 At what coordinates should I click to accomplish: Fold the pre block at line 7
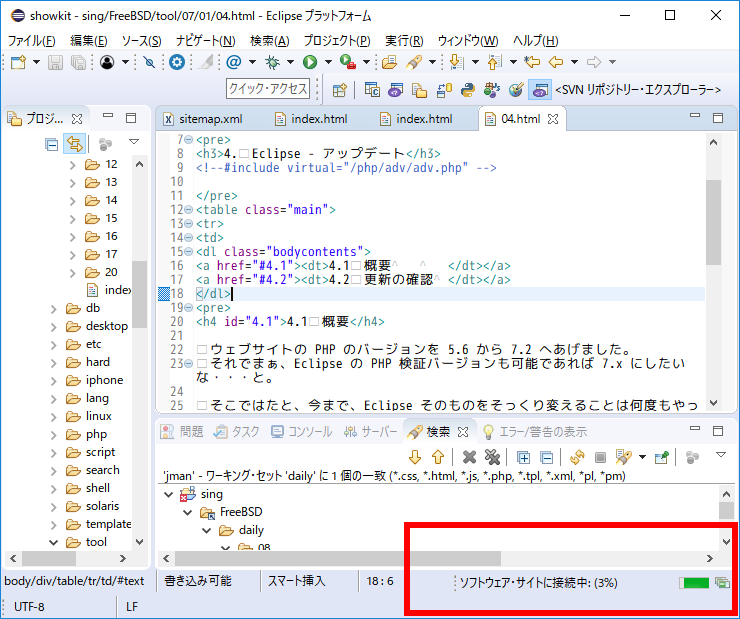pos(188,140)
